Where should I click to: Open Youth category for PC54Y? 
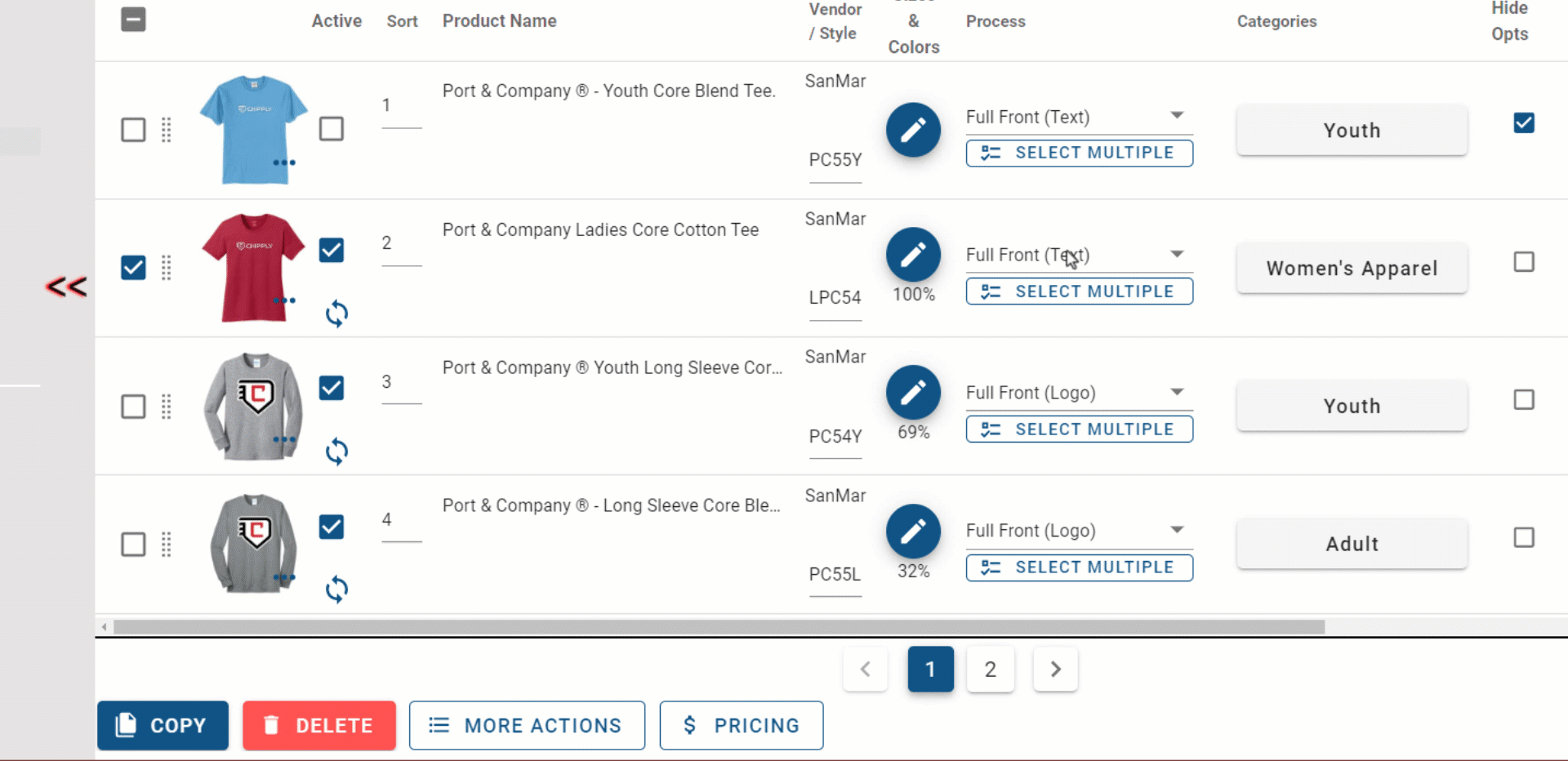coord(1352,406)
